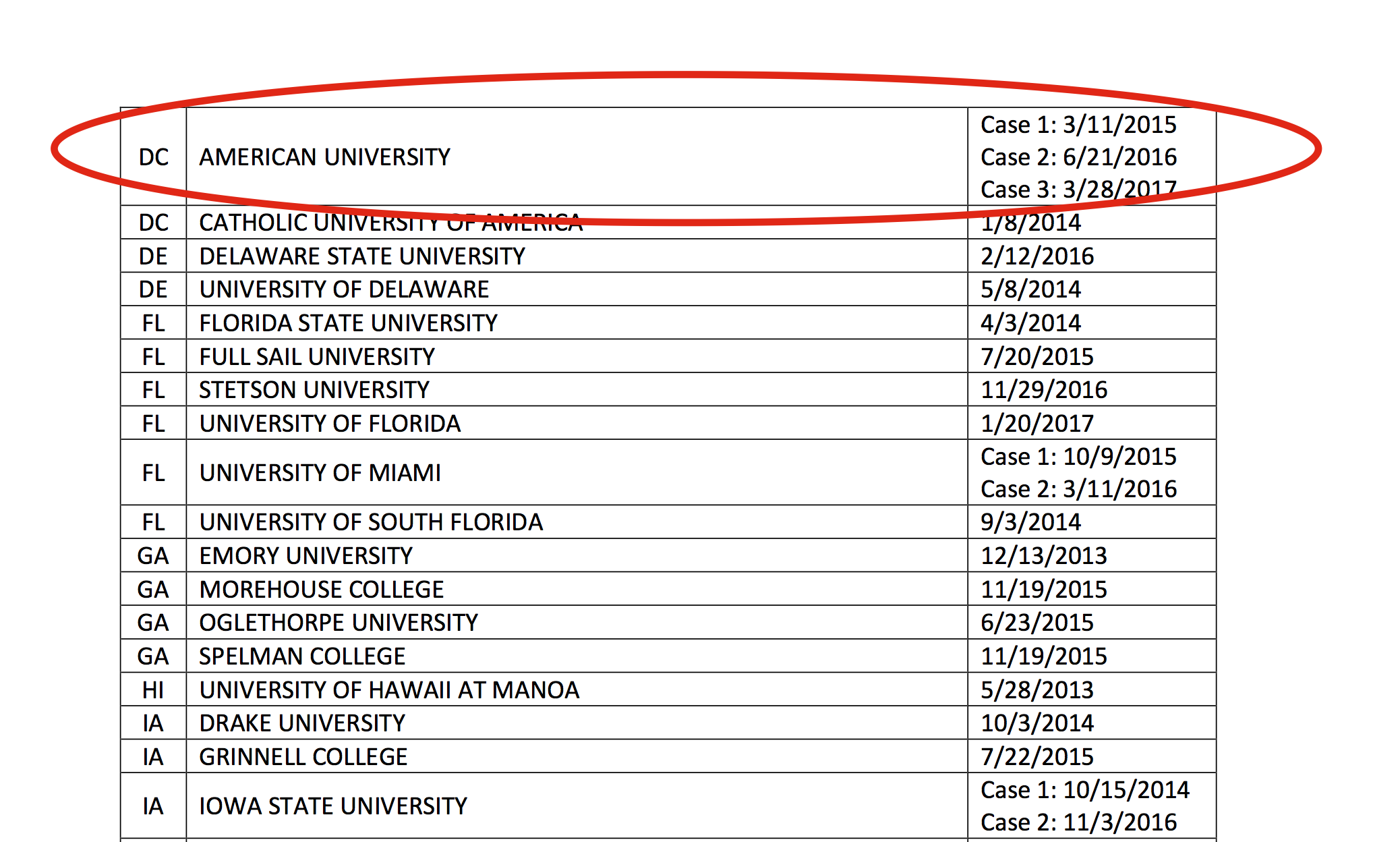
Task: Select UNIVERSITY OF SOUTH FLORIDA row text
Action: click(371, 522)
